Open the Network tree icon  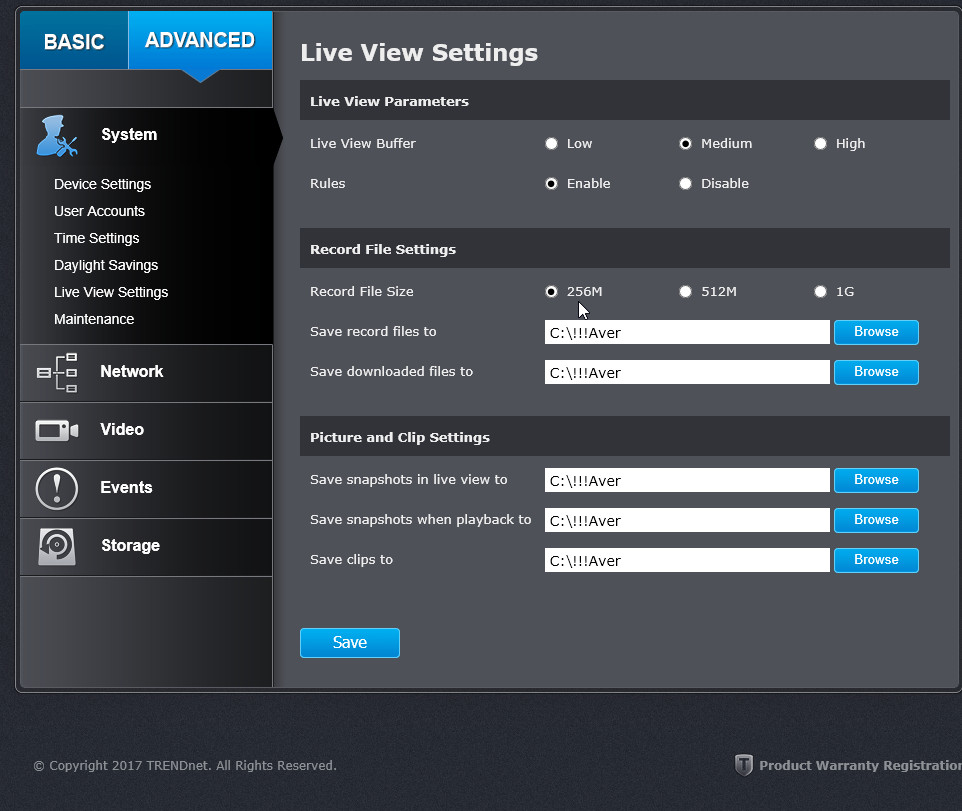click(57, 372)
